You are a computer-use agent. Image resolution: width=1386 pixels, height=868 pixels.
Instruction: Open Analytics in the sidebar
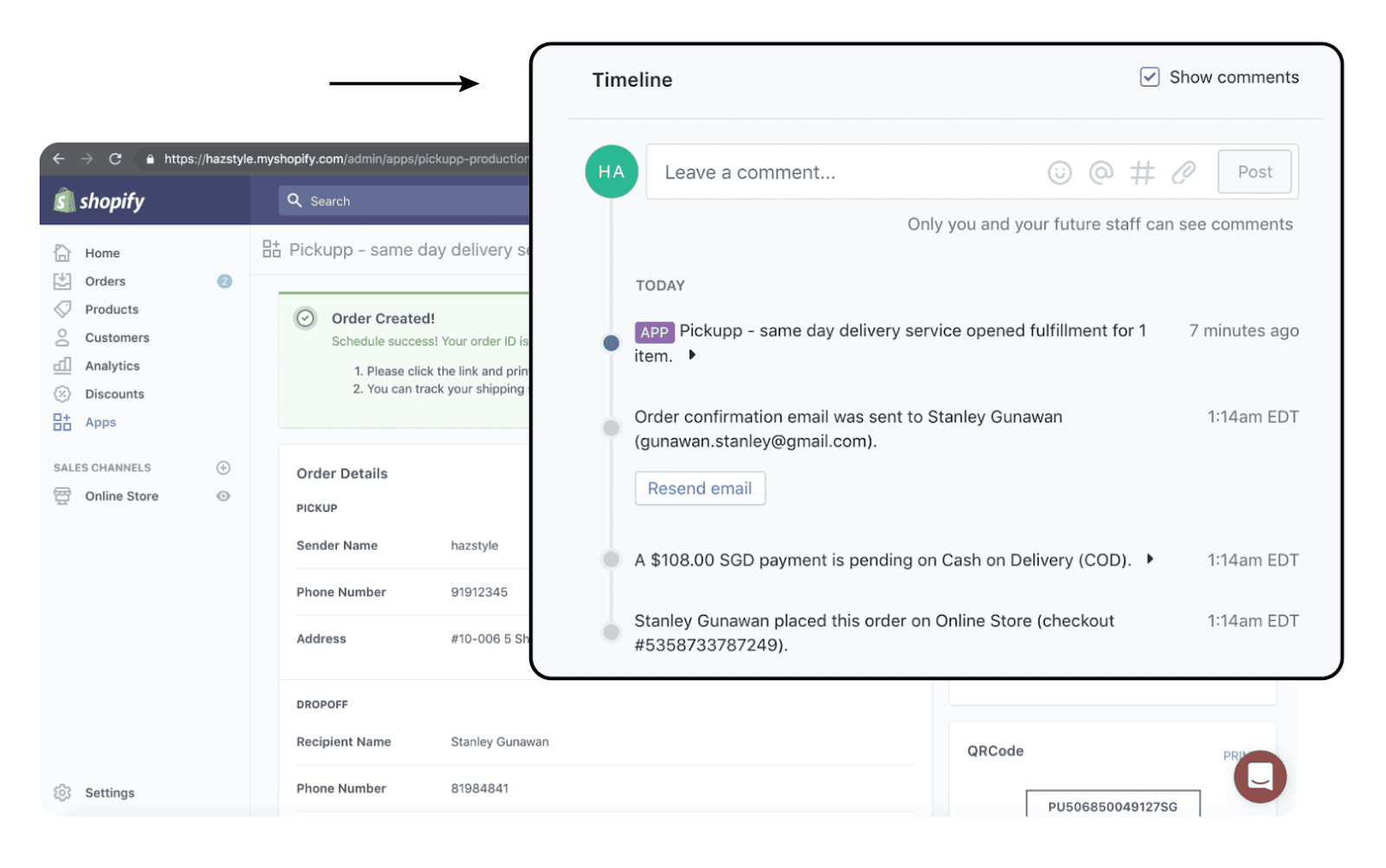click(112, 366)
